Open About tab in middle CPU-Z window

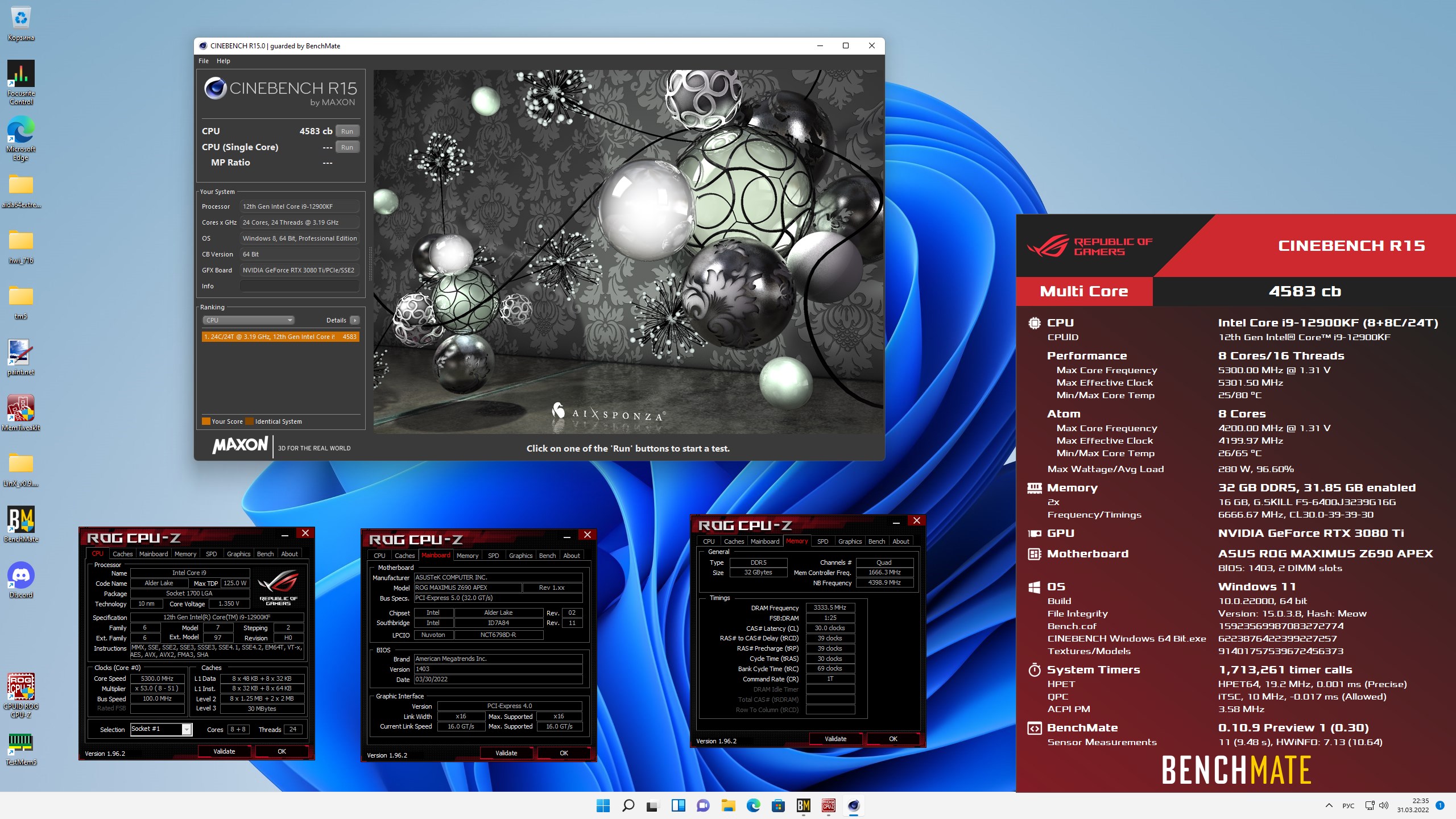pyautogui.click(x=572, y=556)
